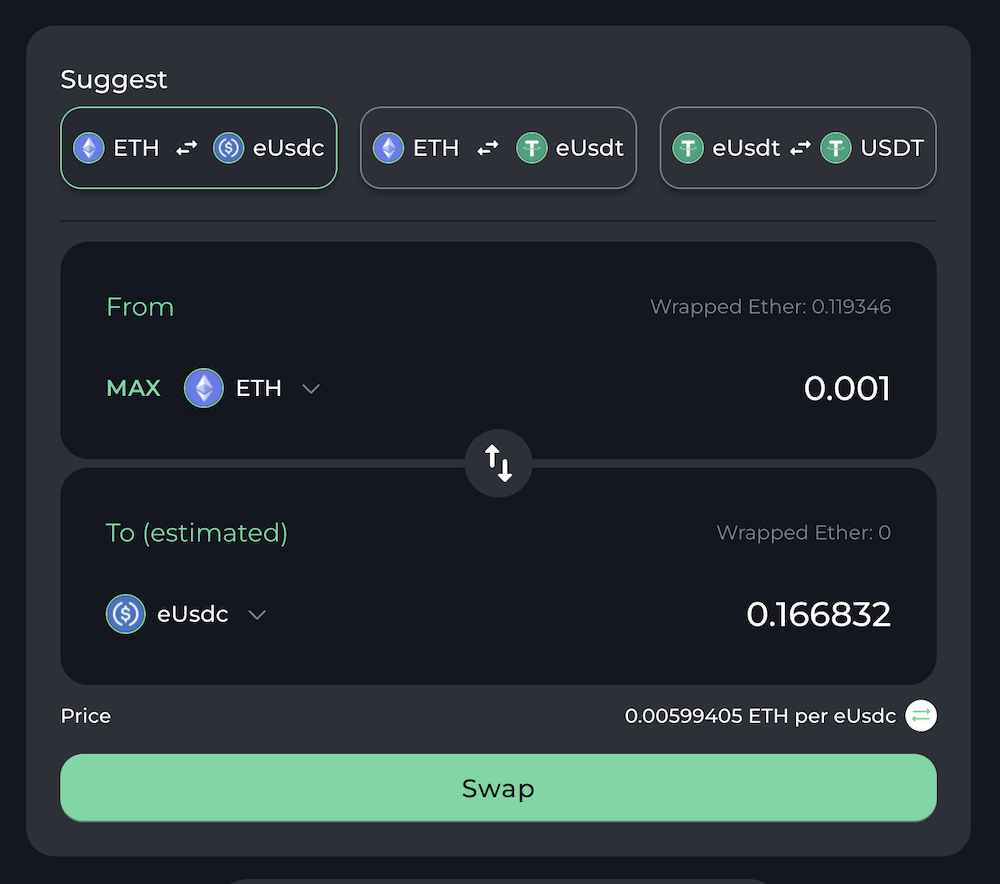
Task: Click the eUsdt icon in the second suggestion chip
Action: click(x=532, y=147)
